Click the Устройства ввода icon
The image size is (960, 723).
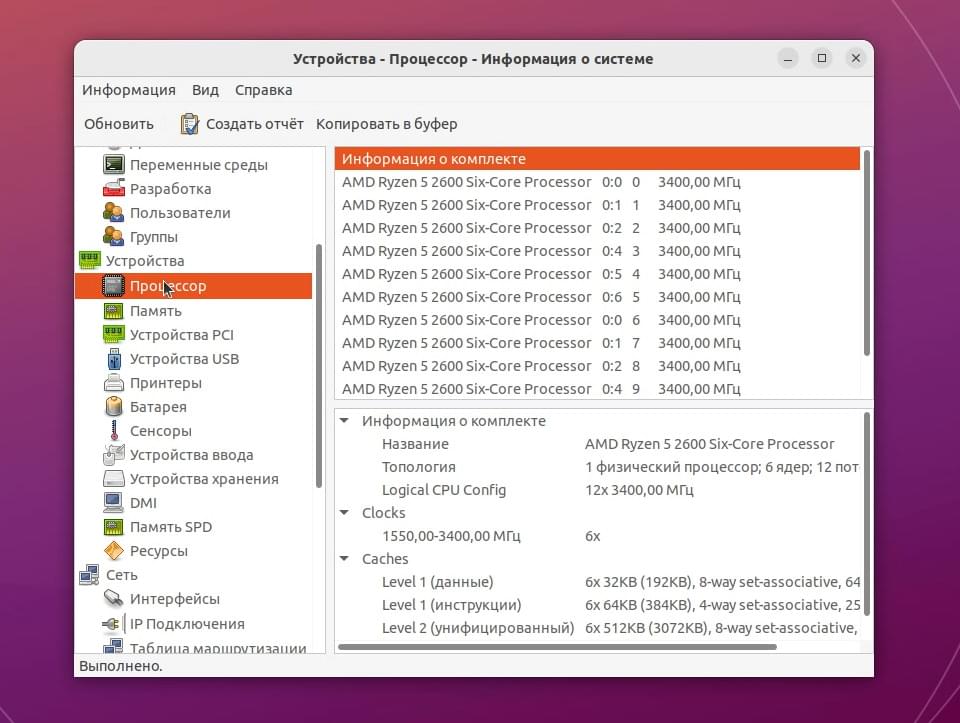coord(114,455)
